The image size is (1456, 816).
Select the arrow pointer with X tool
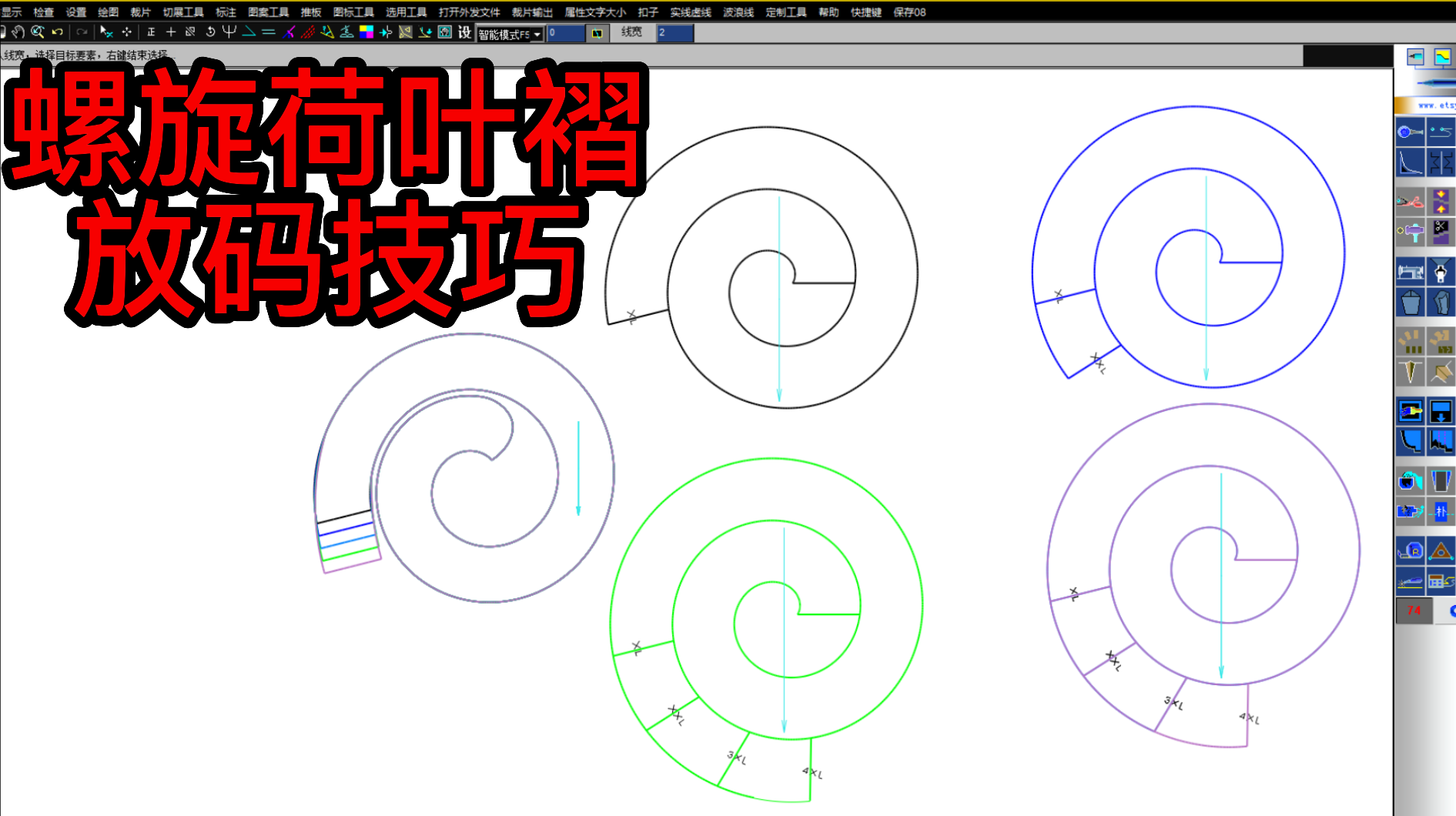[106, 32]
